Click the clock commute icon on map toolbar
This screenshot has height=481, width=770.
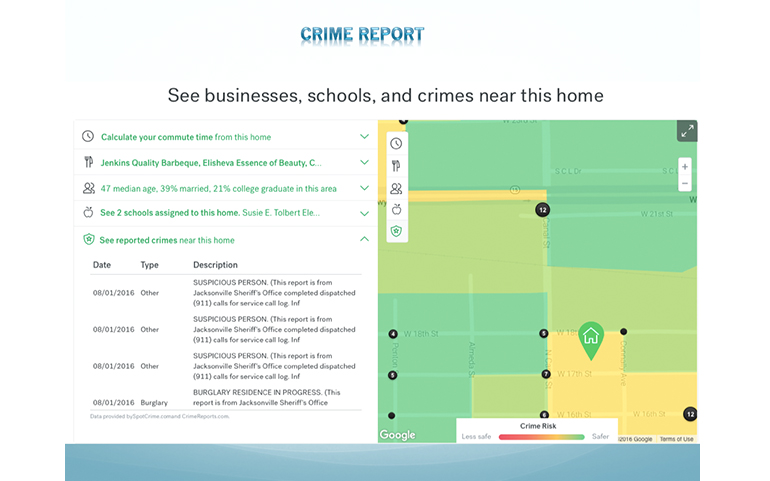[396, 143]
